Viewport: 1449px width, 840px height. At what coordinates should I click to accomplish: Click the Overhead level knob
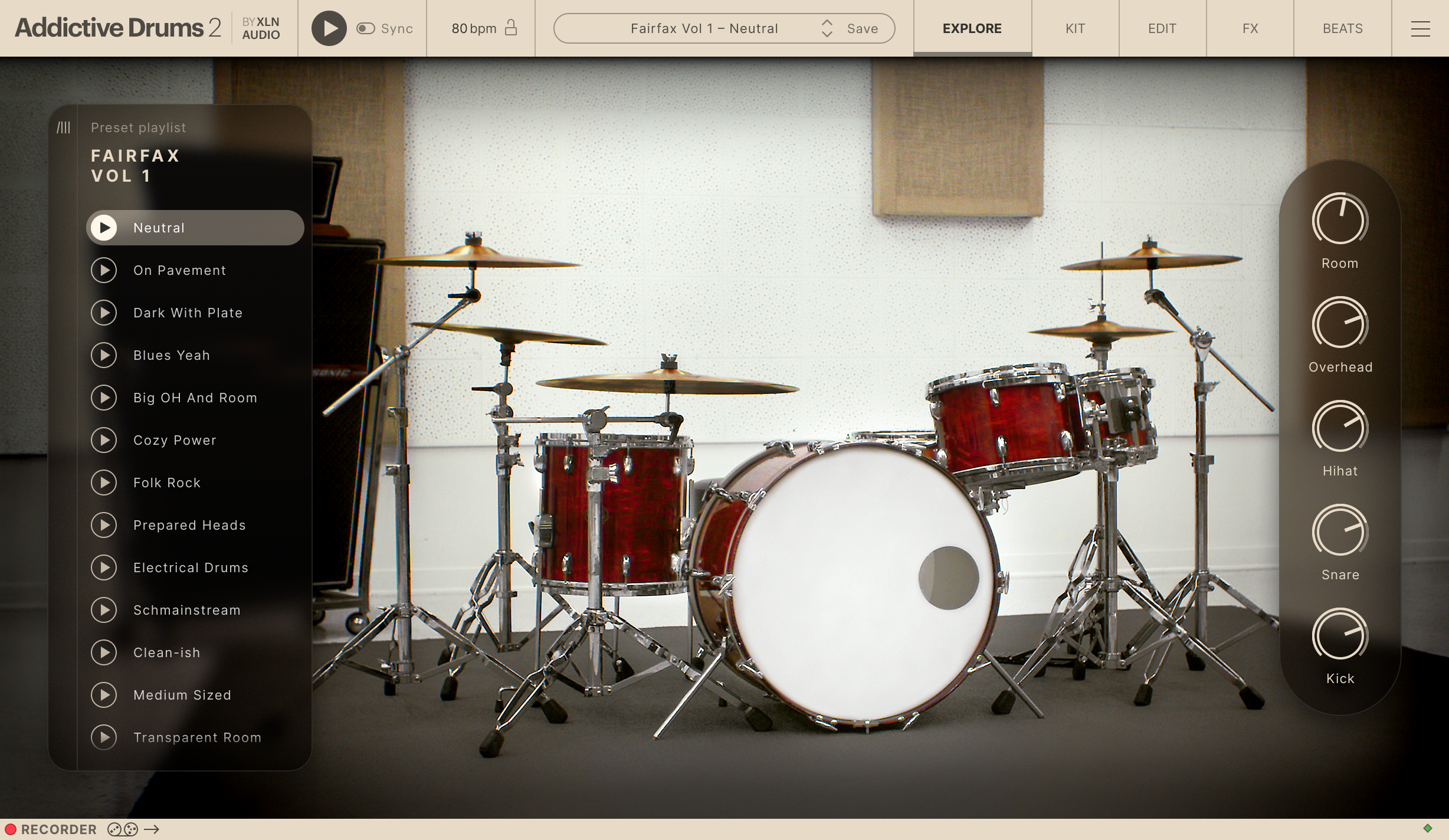click(x=1340, y=323)
